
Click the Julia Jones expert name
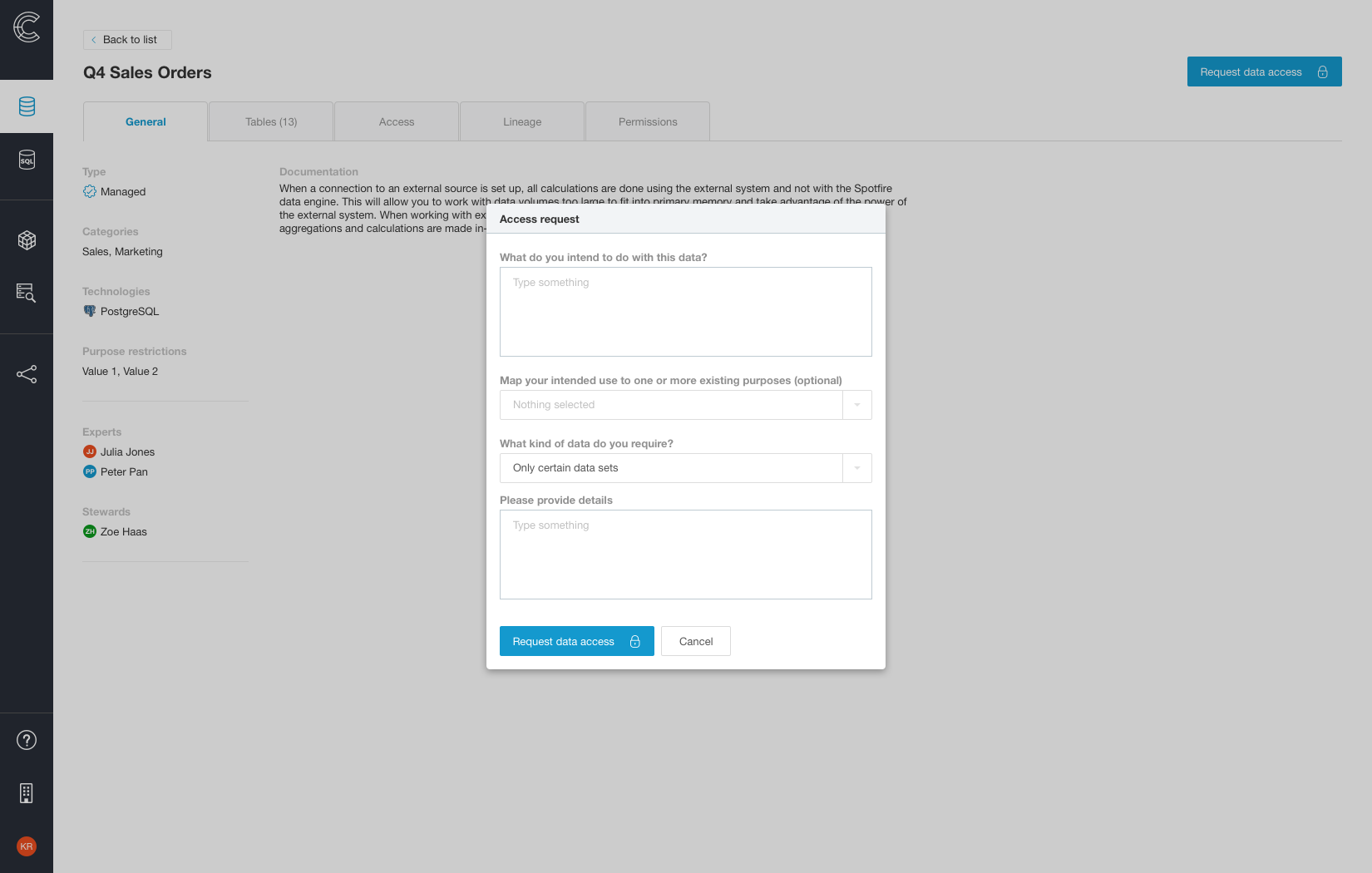click(x=127, y=451)
